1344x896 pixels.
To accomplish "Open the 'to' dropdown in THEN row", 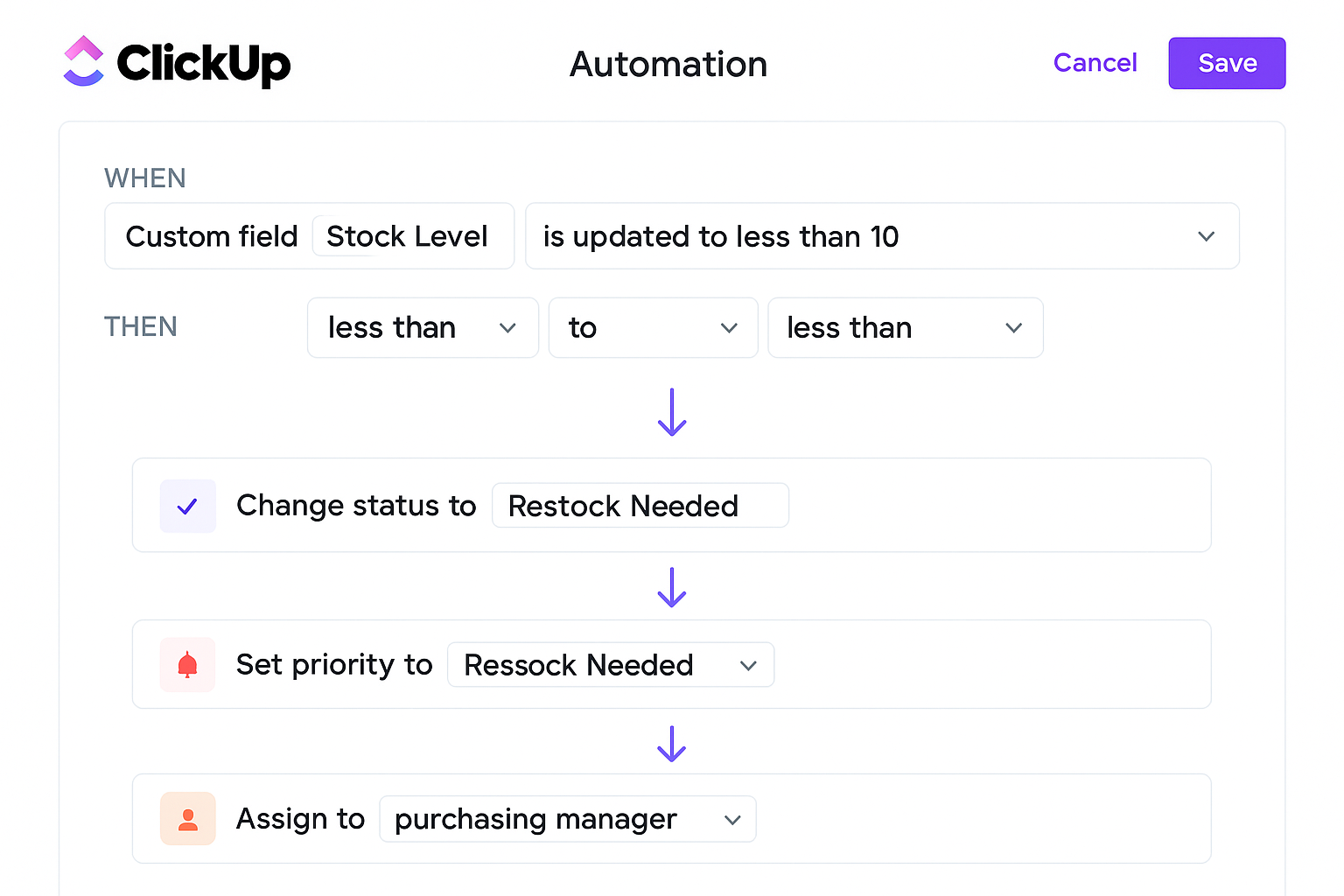I will pyautogui.click(x=653, y=328).
